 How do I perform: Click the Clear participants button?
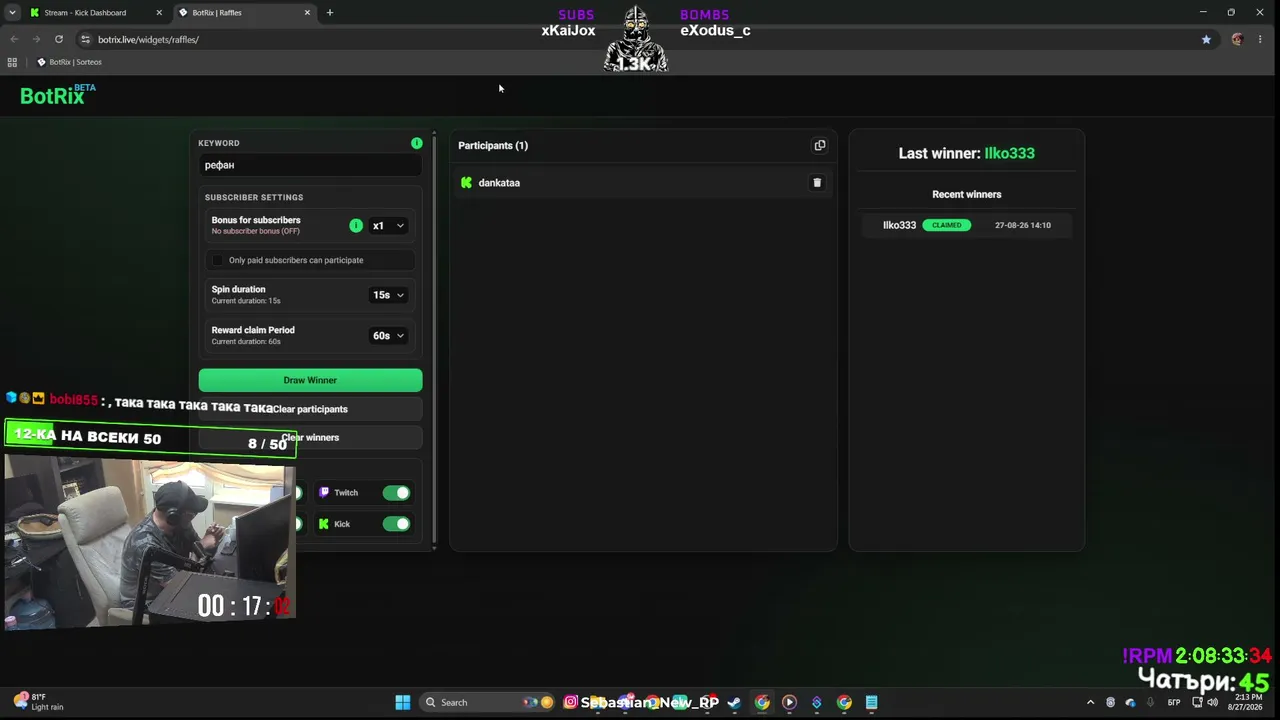(310, 409)
